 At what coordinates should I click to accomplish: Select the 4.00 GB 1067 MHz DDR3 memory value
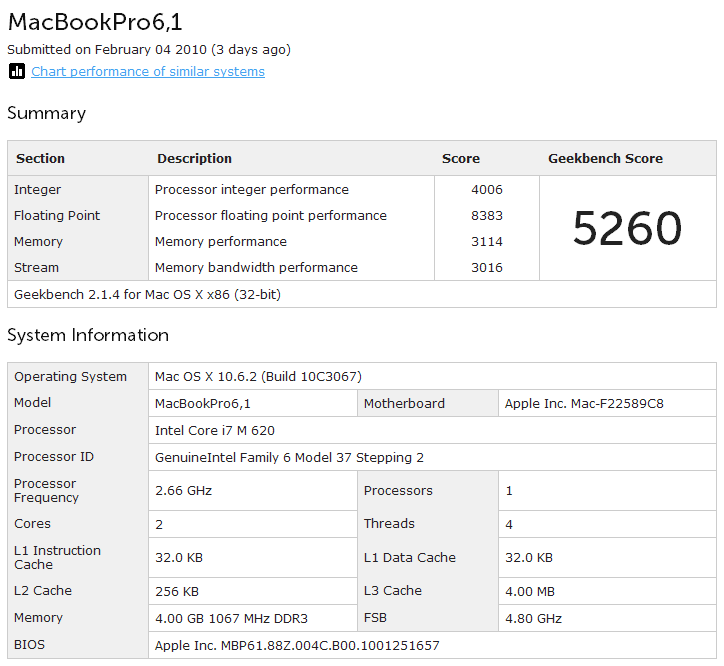[231, 618]
